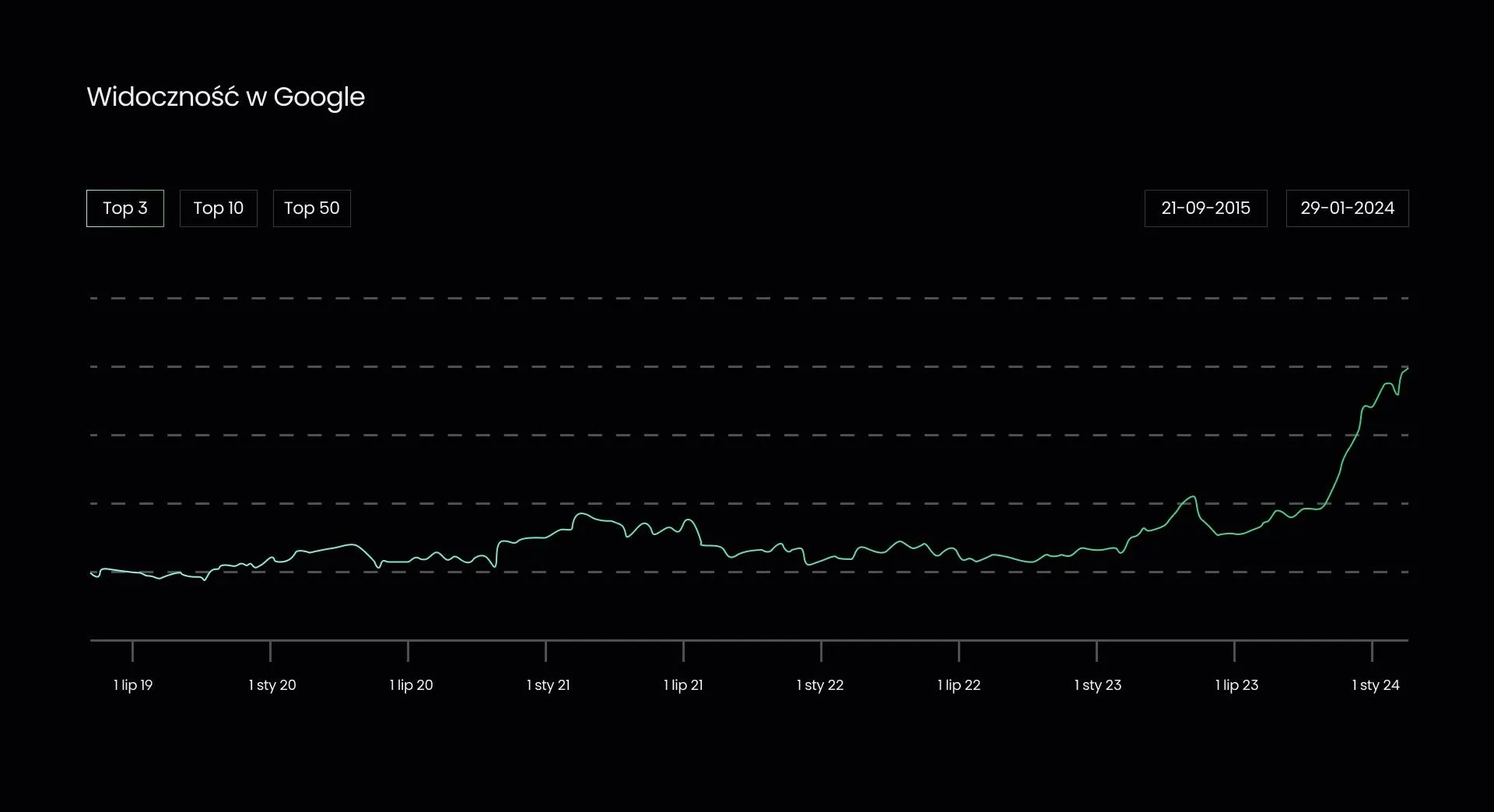Click the '1 sty 23' axis label
The width and height of the screenshot is (1494, 812).
(x=1097, y=685)
